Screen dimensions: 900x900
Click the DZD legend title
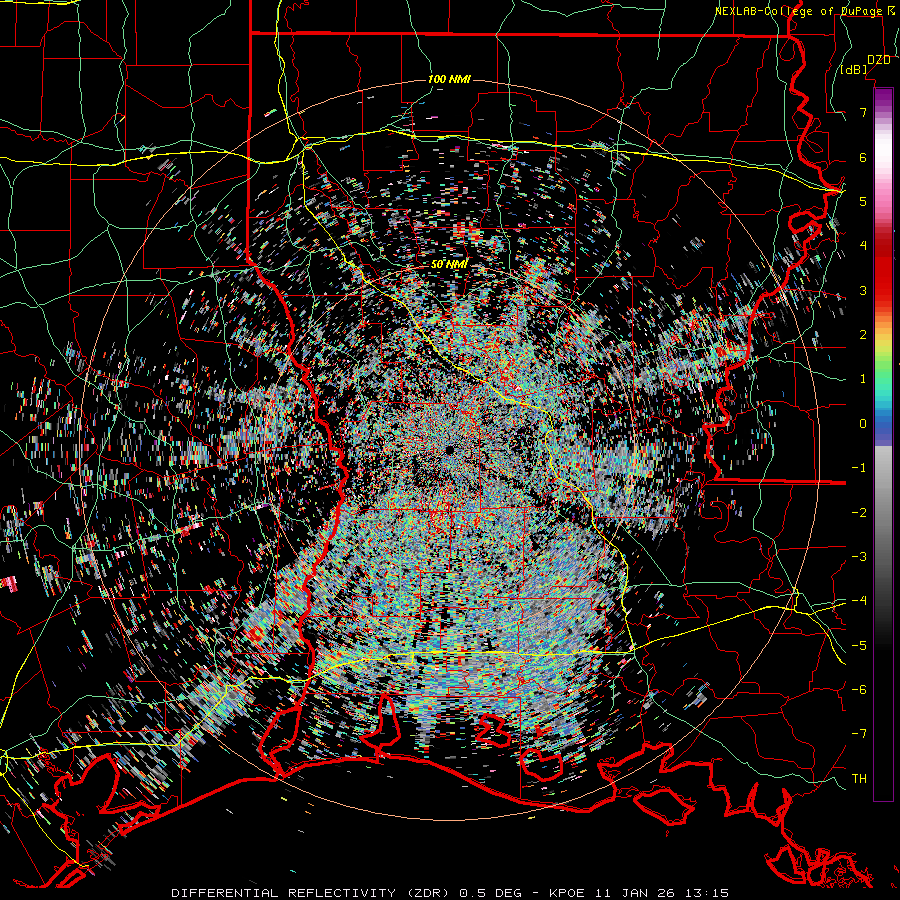click(878, 60)
